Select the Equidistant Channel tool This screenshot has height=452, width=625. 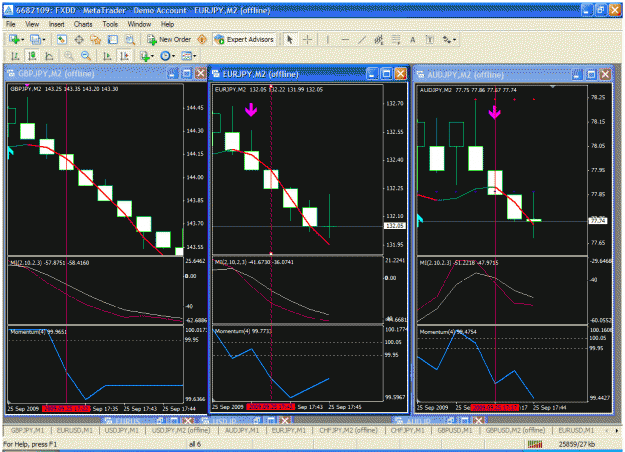pos(379,39)
